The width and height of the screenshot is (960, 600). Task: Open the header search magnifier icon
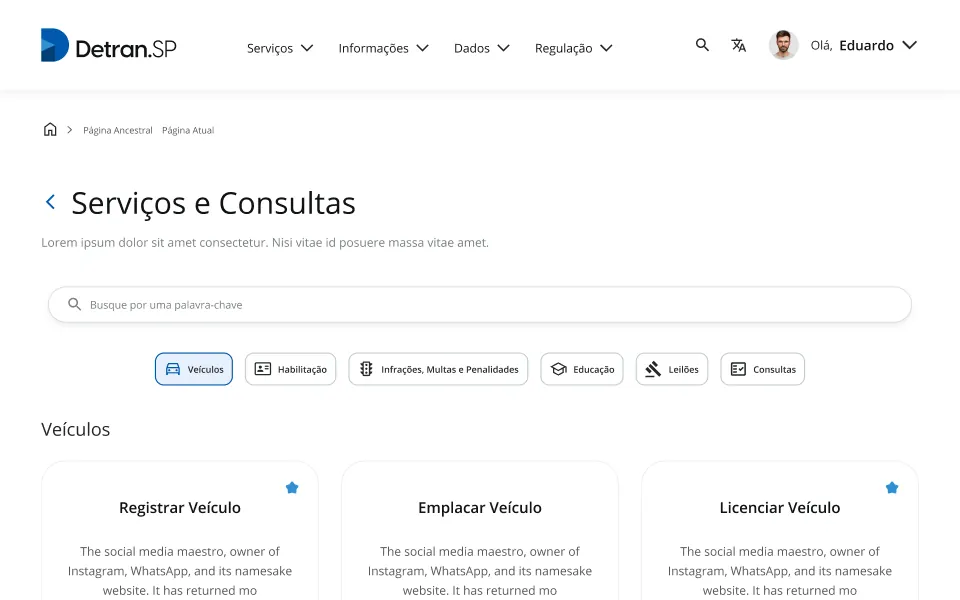click(702, 45)
